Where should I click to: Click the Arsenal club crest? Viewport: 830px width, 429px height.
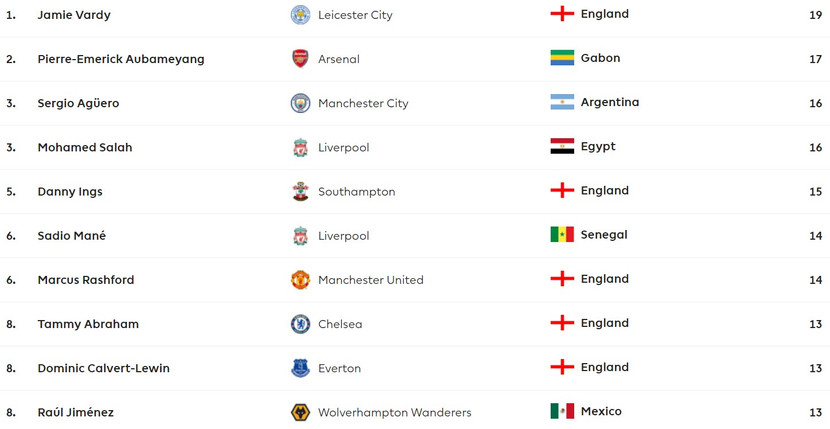pos(300,59)
